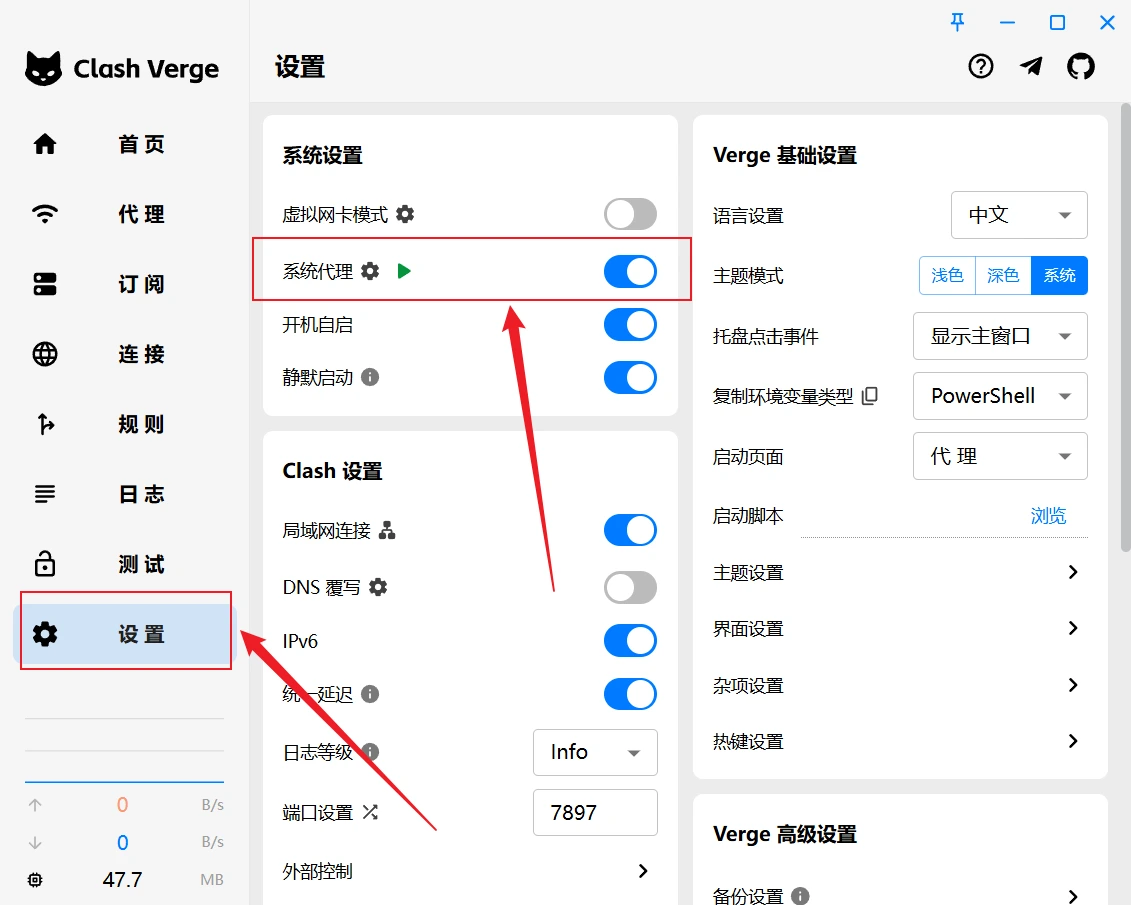Screen dimensions: 1131x905
Task: Click the network icon next to 局域网连接
Action: [387, 530]
